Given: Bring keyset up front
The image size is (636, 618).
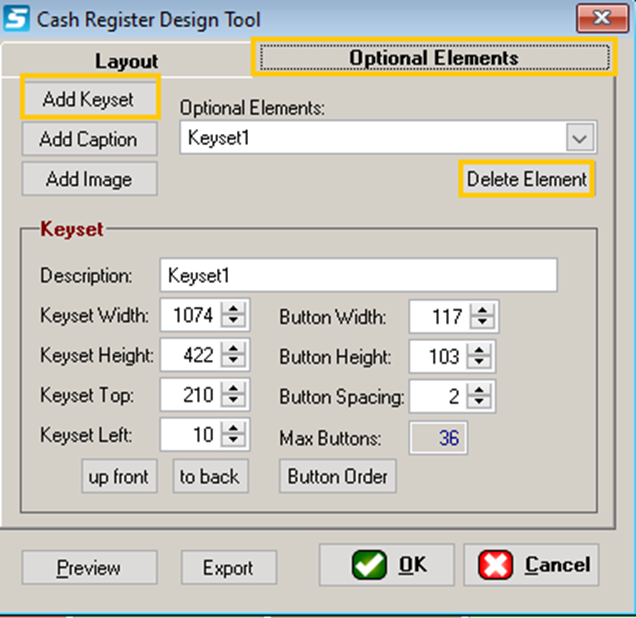Looking at the screenshot, I should pos(119,477).
